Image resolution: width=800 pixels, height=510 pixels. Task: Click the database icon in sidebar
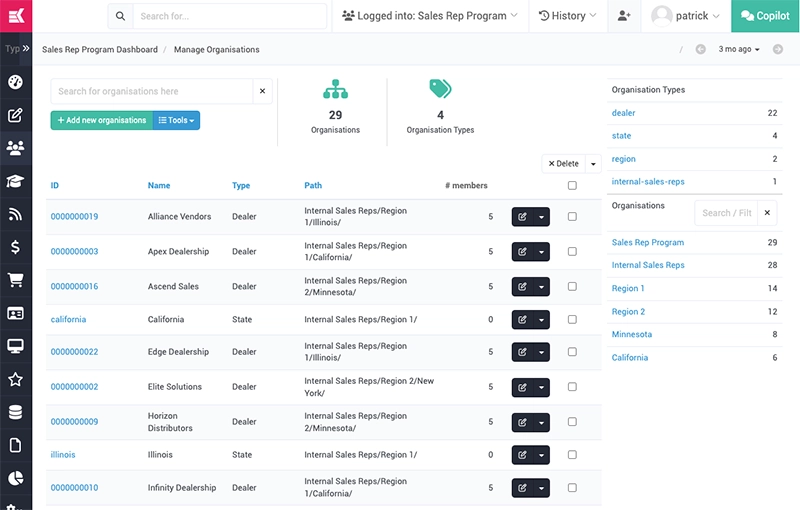pyautogui.click(x=15, y=412)
